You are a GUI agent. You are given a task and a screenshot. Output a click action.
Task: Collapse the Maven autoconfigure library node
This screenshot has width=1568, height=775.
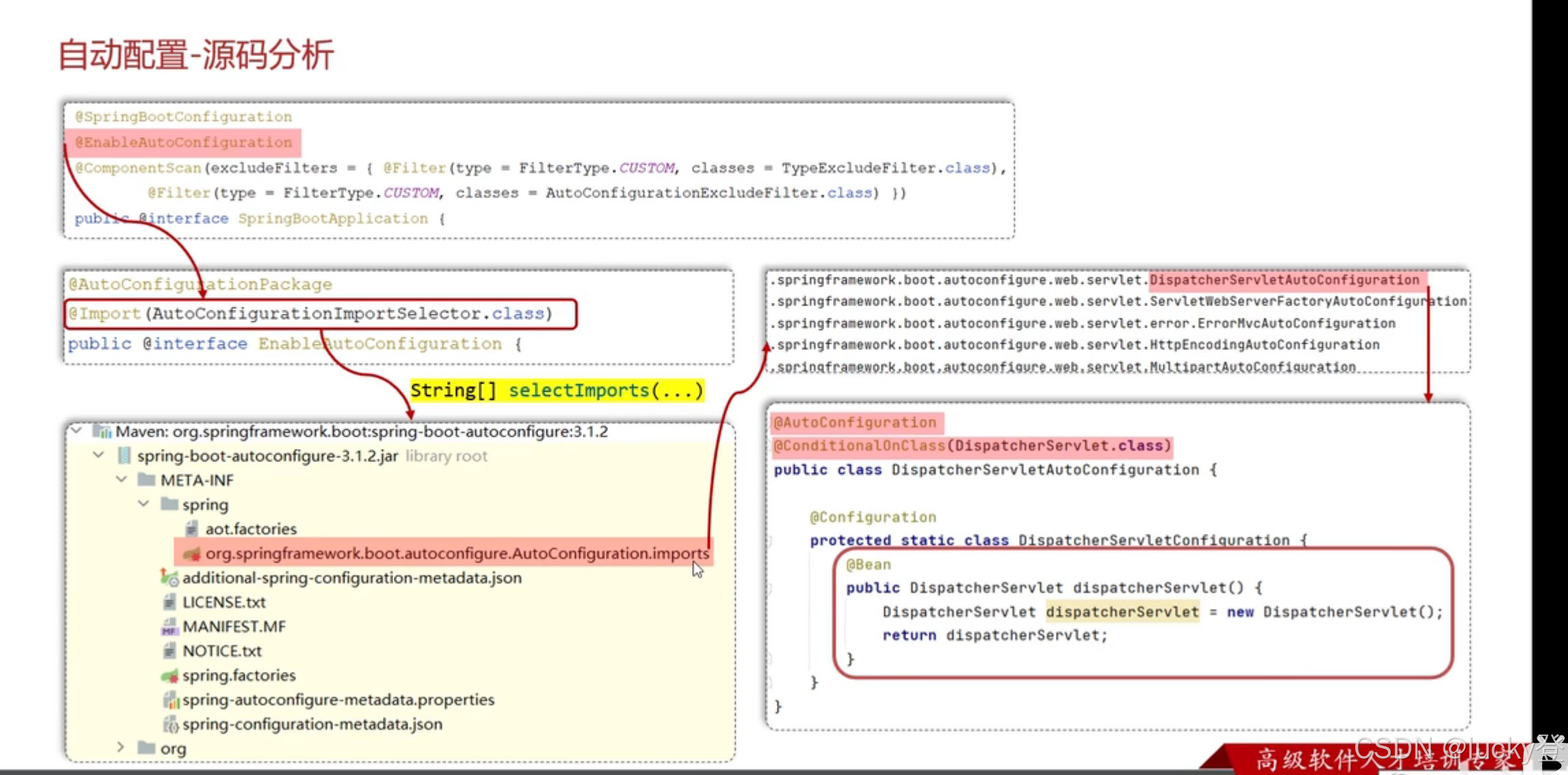click(x=77, y=431)
